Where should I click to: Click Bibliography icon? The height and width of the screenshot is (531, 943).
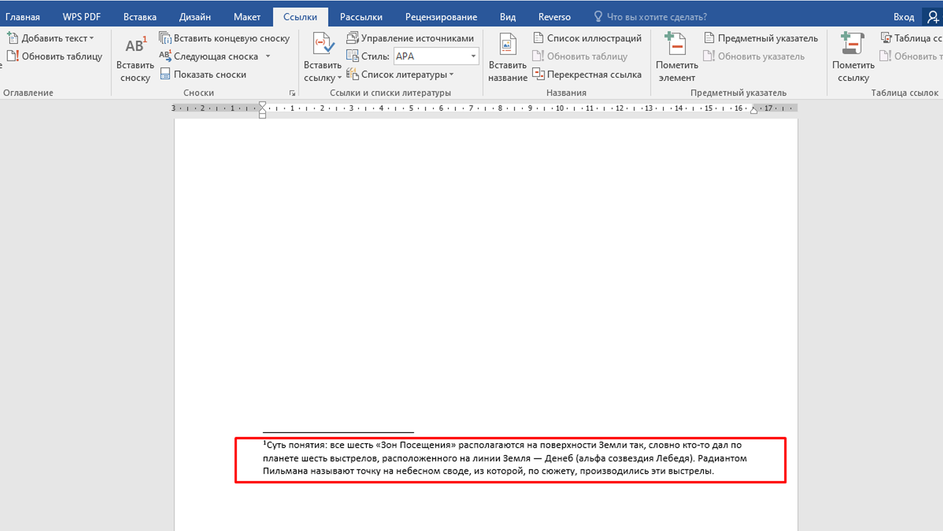point(352,74)
